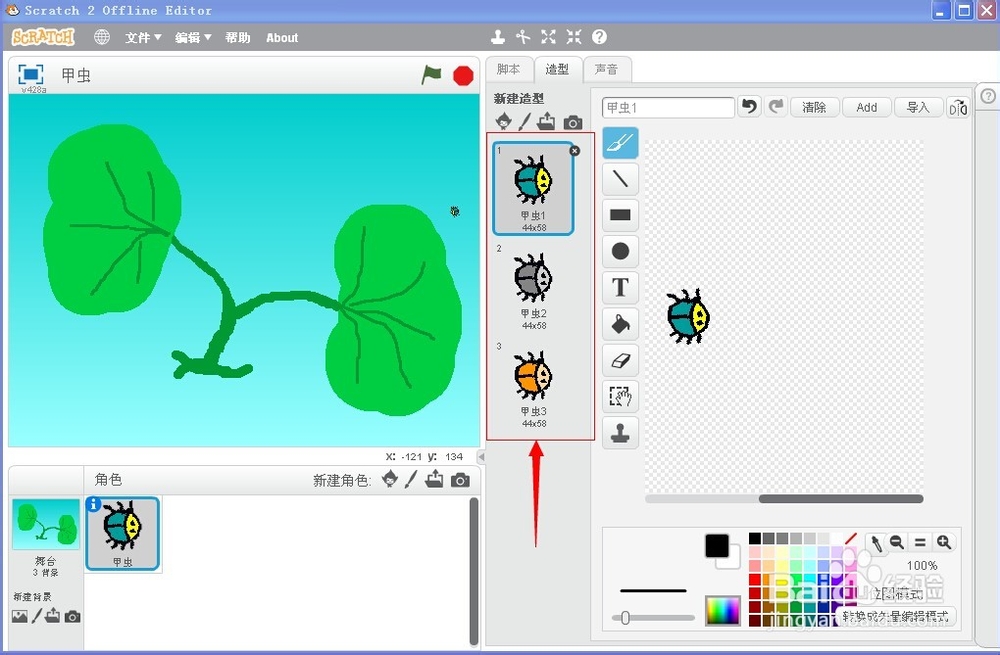Viewport: 1000px width, 655px height.
Task: Edit the costume name field 甲虫1
Action: tap(668, 108)
